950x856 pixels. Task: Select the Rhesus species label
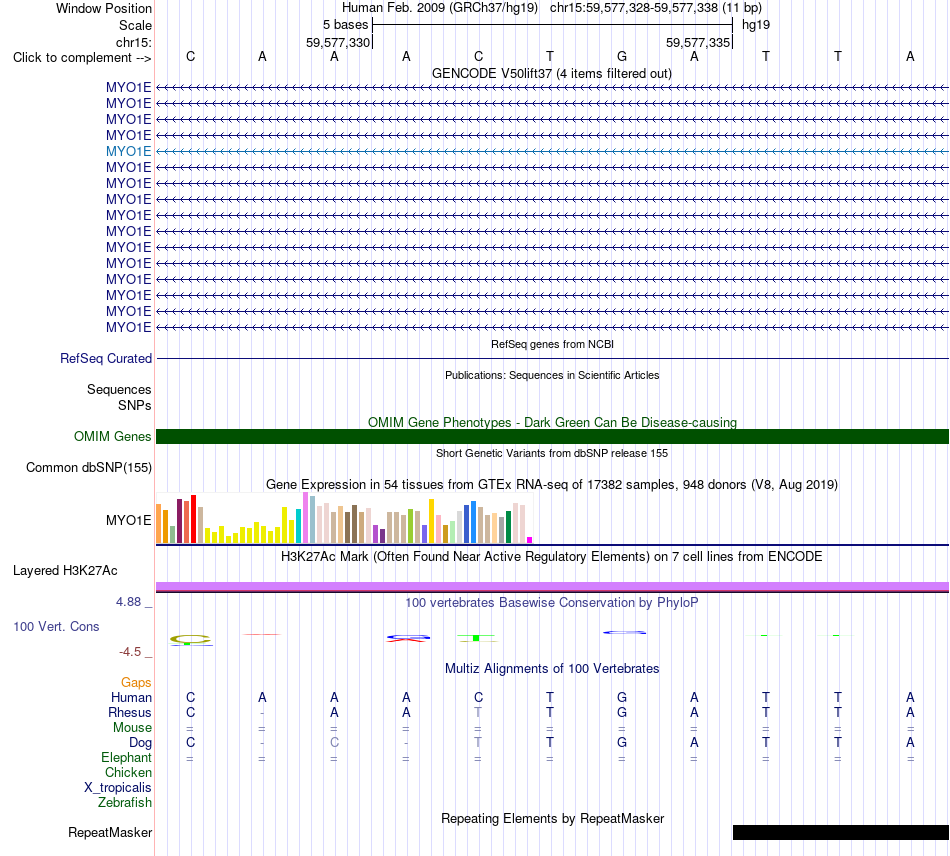tap(130, 712)
